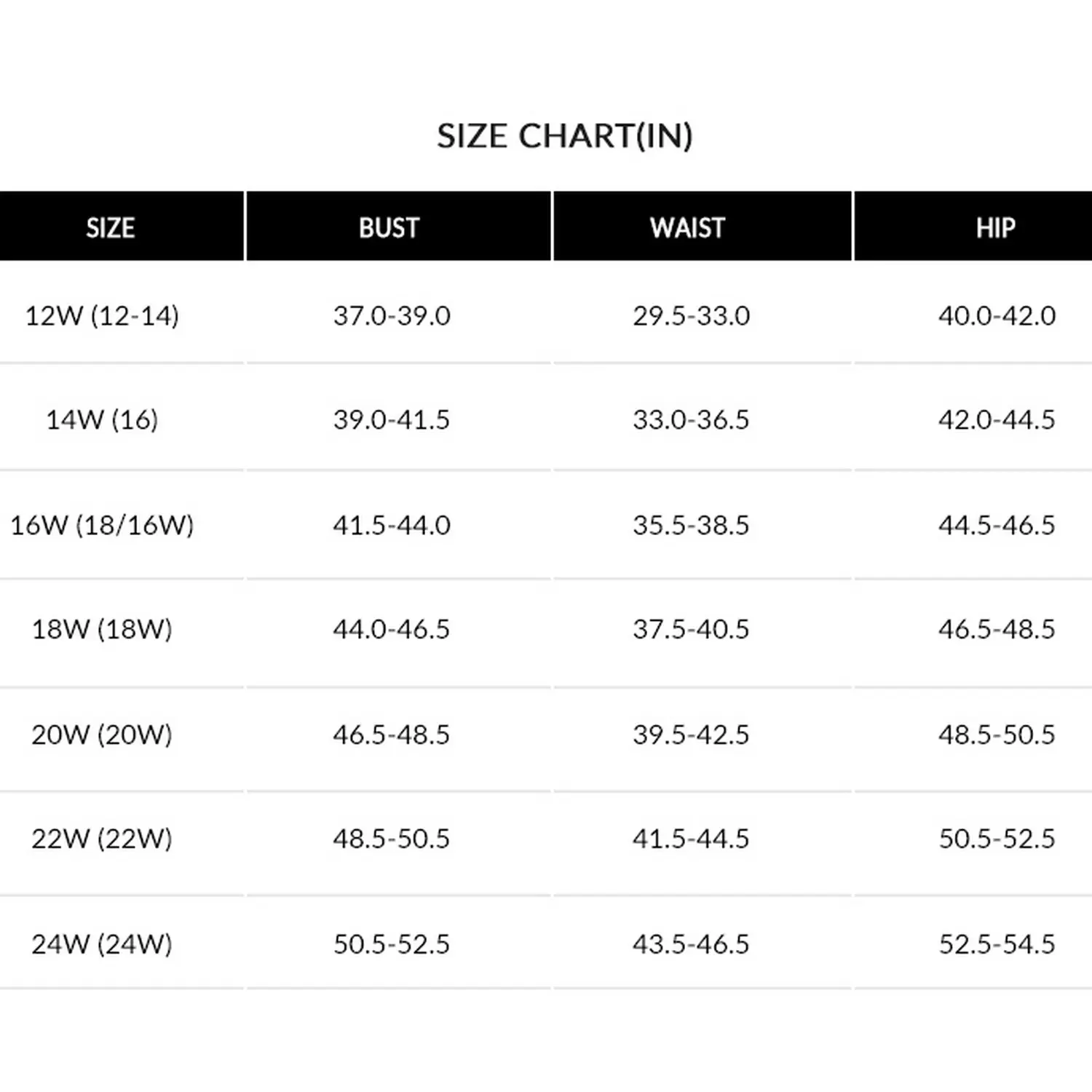Click the SIZE CHART(IN) title
The width and height of the screenshot is (1092, 1092).
pos(564,136)
